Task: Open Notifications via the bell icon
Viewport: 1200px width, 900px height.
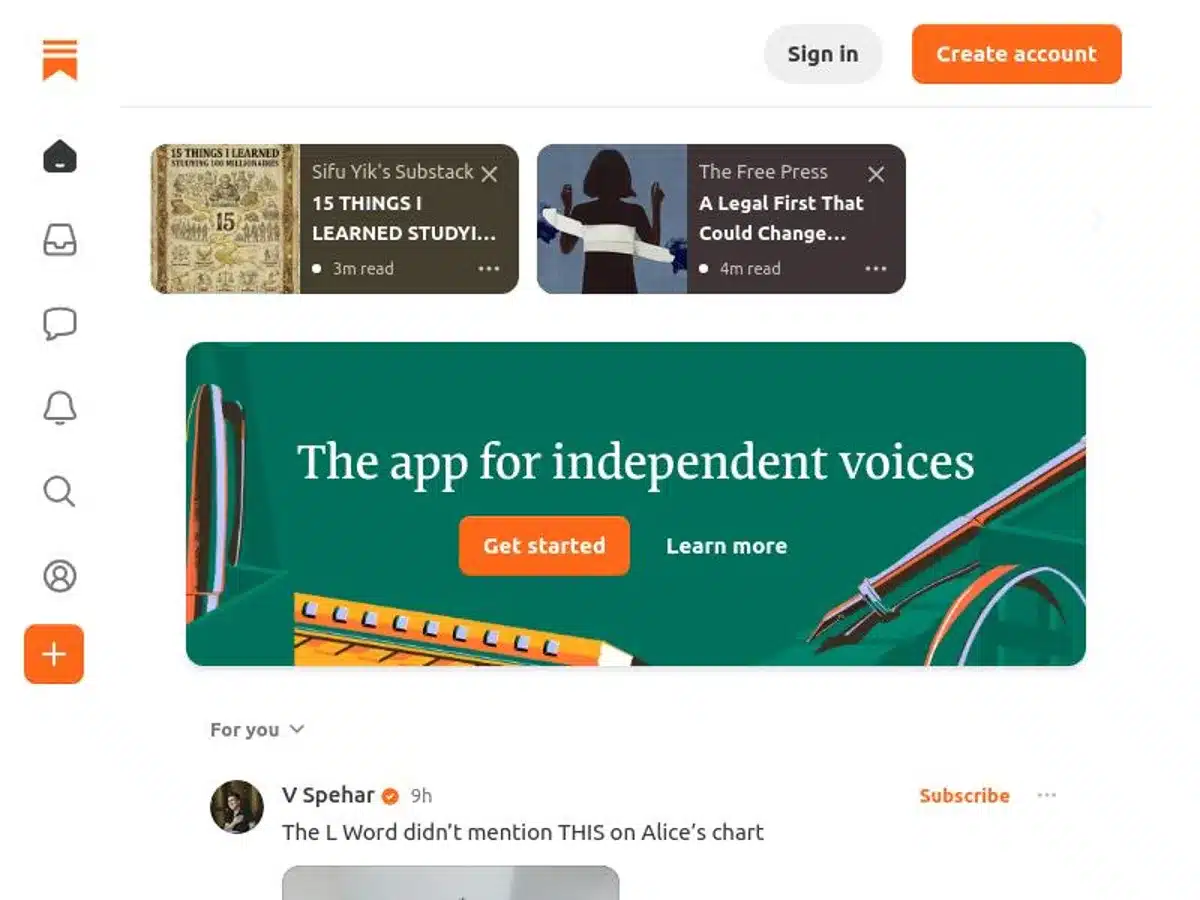Action: (60, 408)
